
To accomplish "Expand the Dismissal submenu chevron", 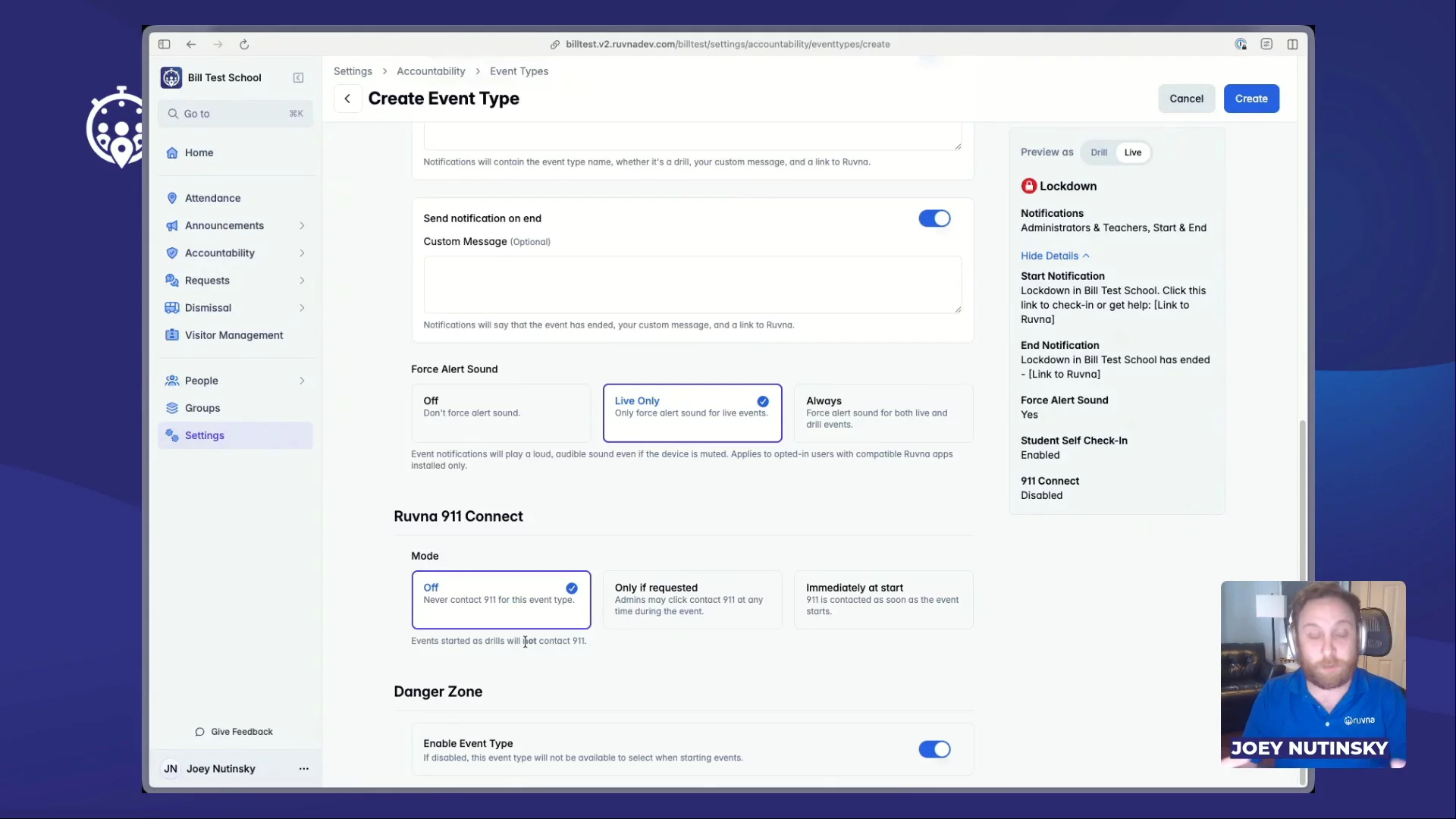I will coord(302,307).
